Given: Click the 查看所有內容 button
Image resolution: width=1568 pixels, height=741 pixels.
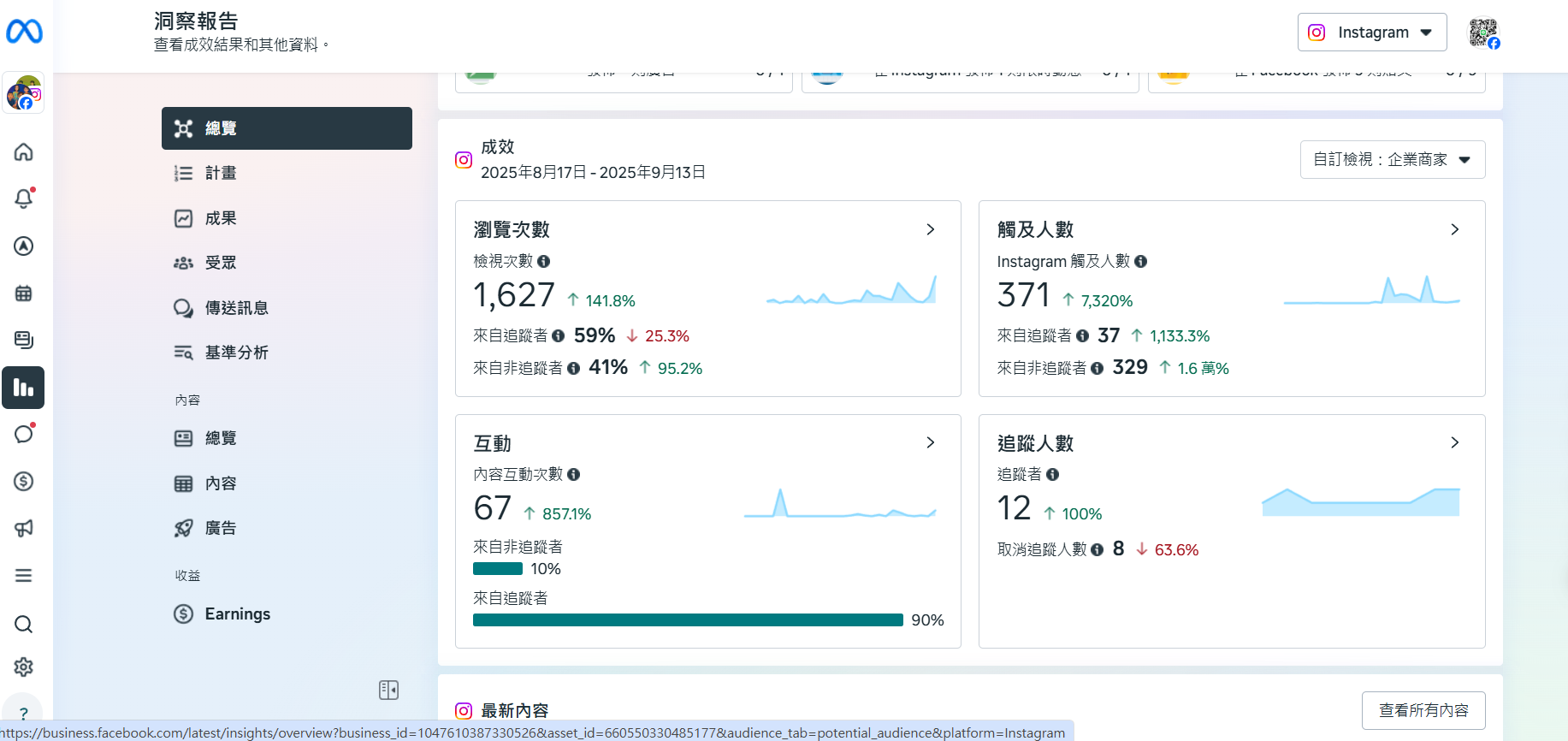Looking at the screenshot, I should coord(1423,710).
